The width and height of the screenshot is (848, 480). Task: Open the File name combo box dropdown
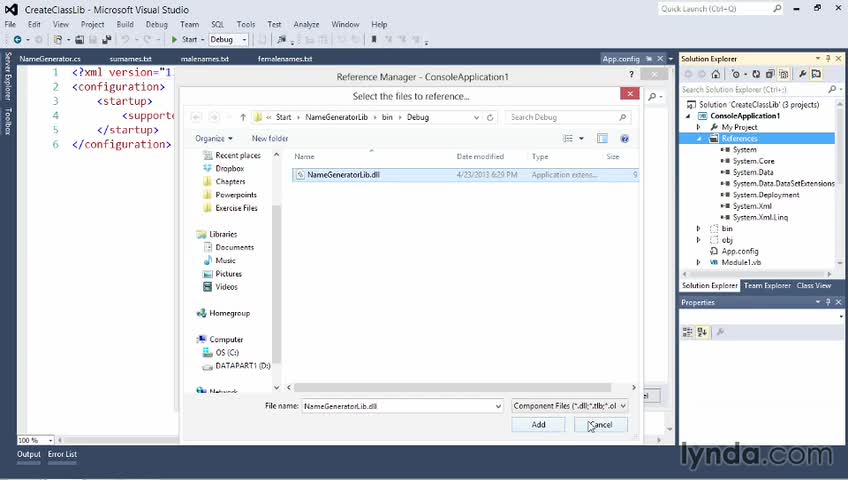click(498, 406)
